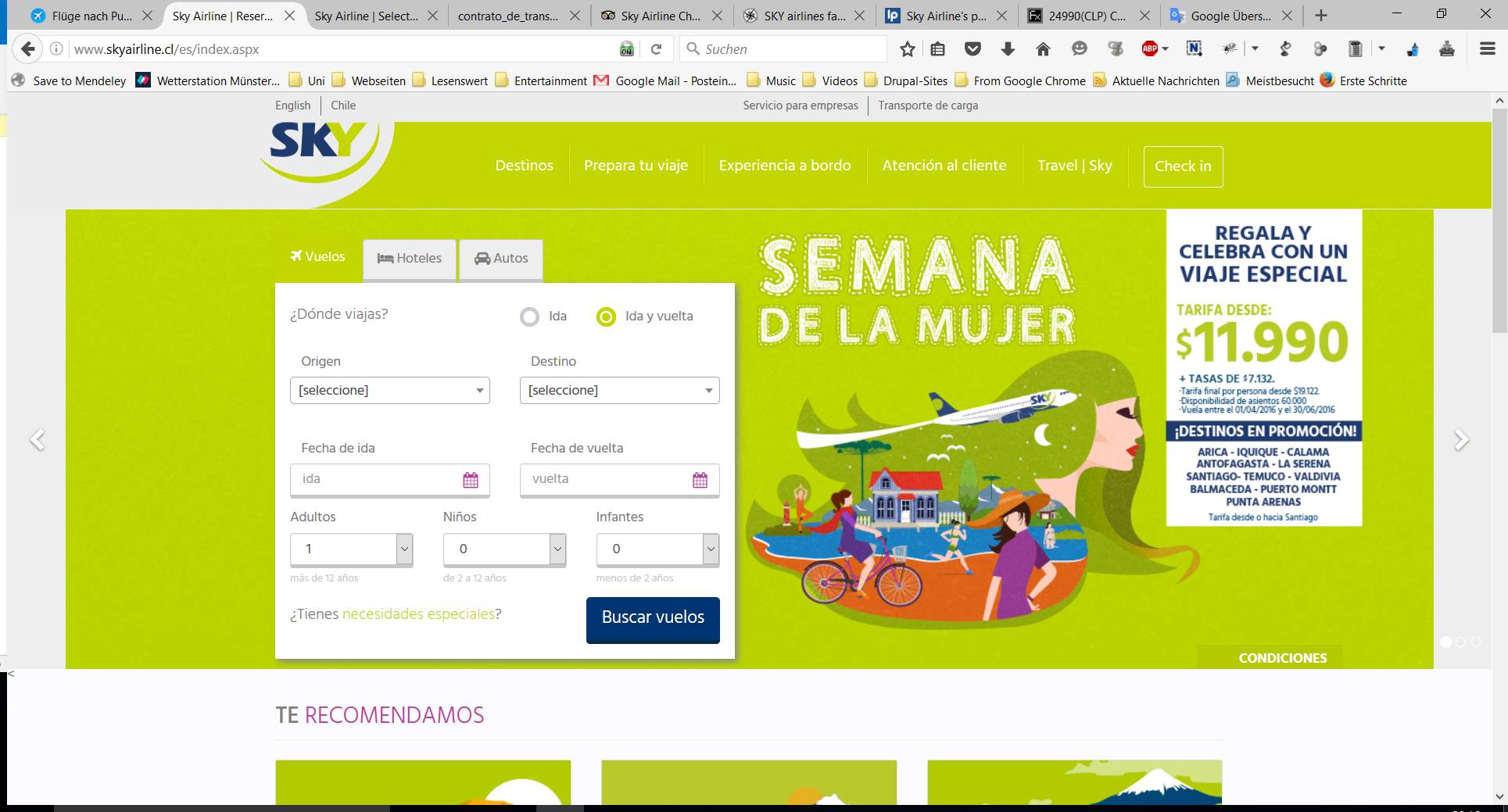Click the Check in button
The width and height of the screenshot is (1508, 812).
1183,166
